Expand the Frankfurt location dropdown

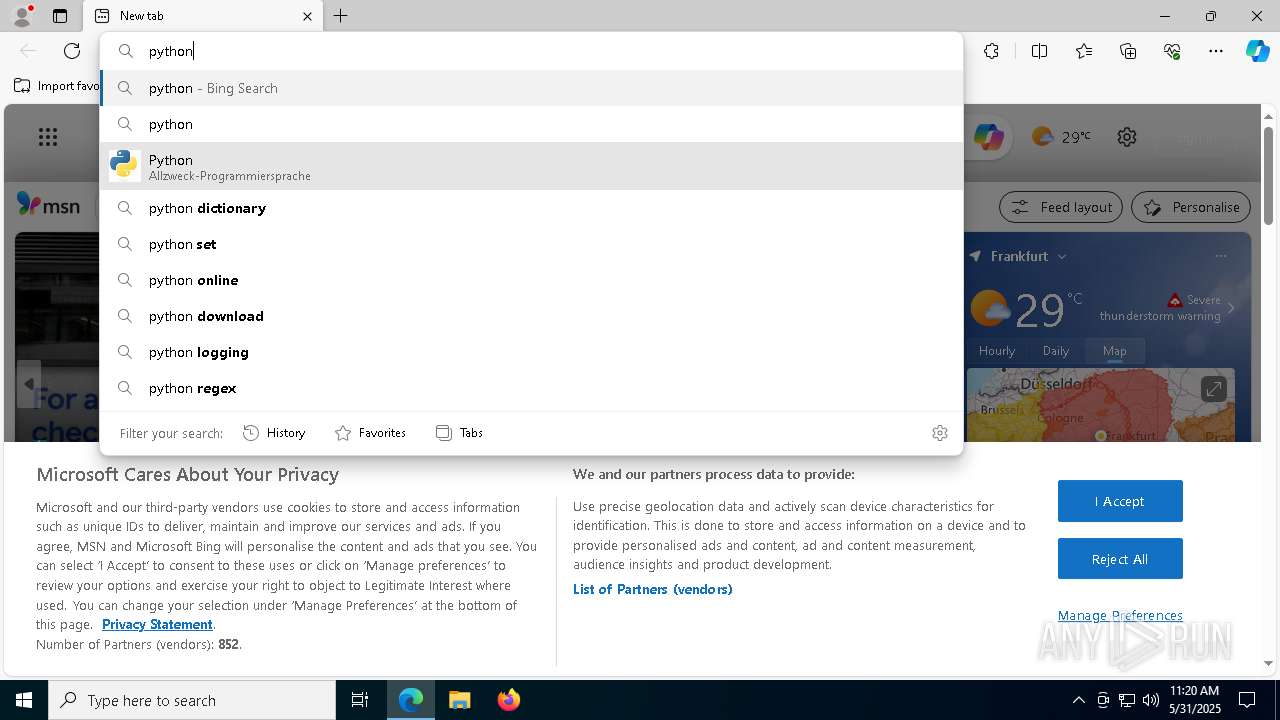click(x=1062, y=256)
